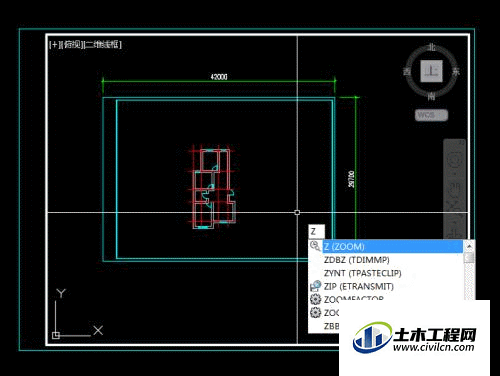Click the suggestion list scrollbar thumb
The height and width of the screenshot is (376, 500).
(469, 258)
